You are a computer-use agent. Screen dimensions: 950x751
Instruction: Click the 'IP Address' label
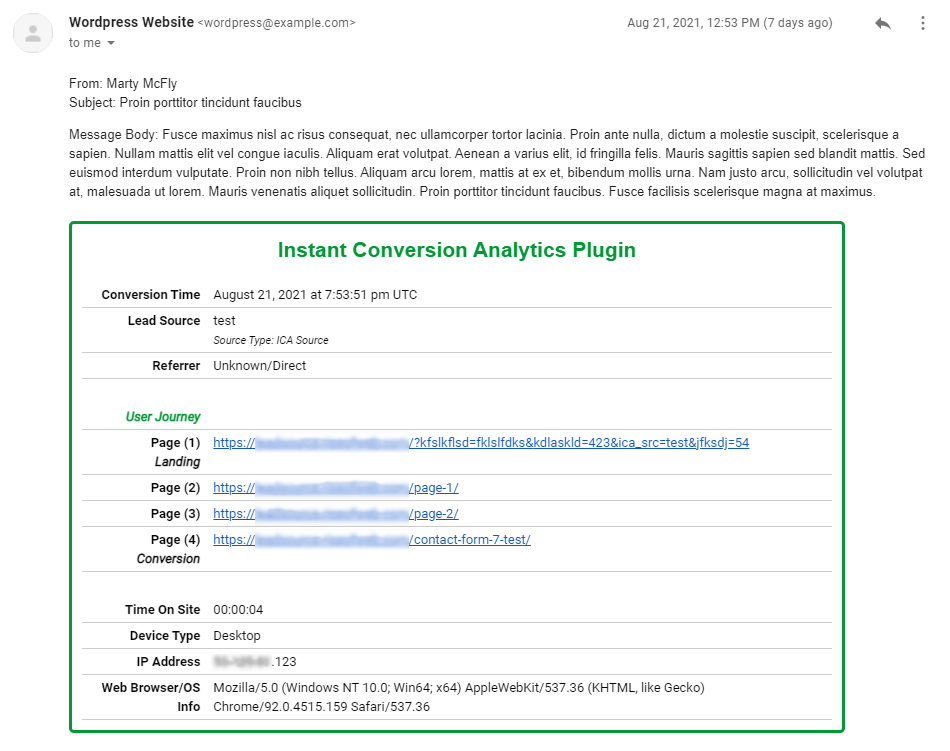[x=168, y=662]
